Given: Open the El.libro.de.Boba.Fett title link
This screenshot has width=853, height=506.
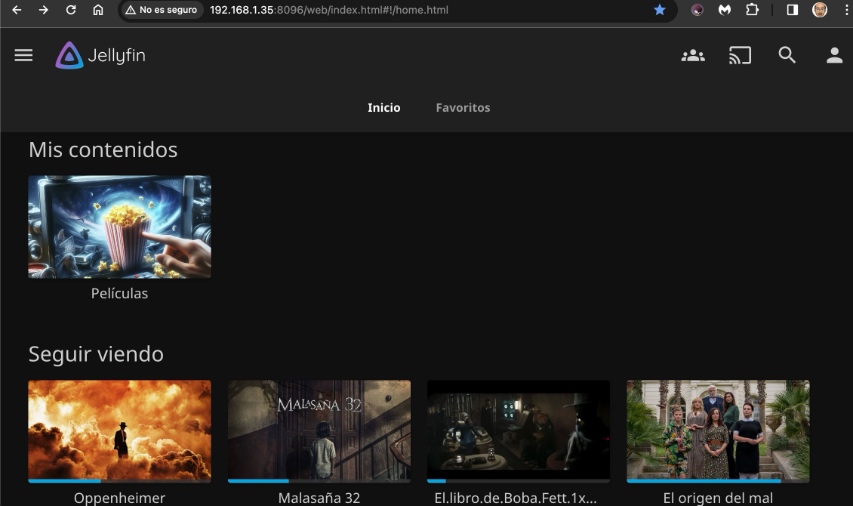Looking at the screenshot, I should 516,498.
